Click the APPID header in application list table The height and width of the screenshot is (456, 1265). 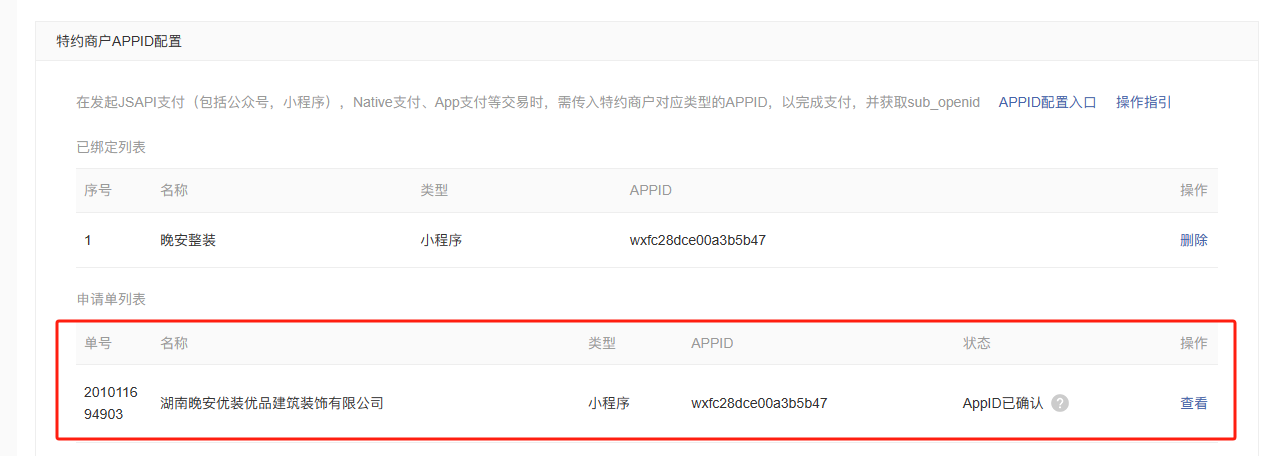coord(712,343)
